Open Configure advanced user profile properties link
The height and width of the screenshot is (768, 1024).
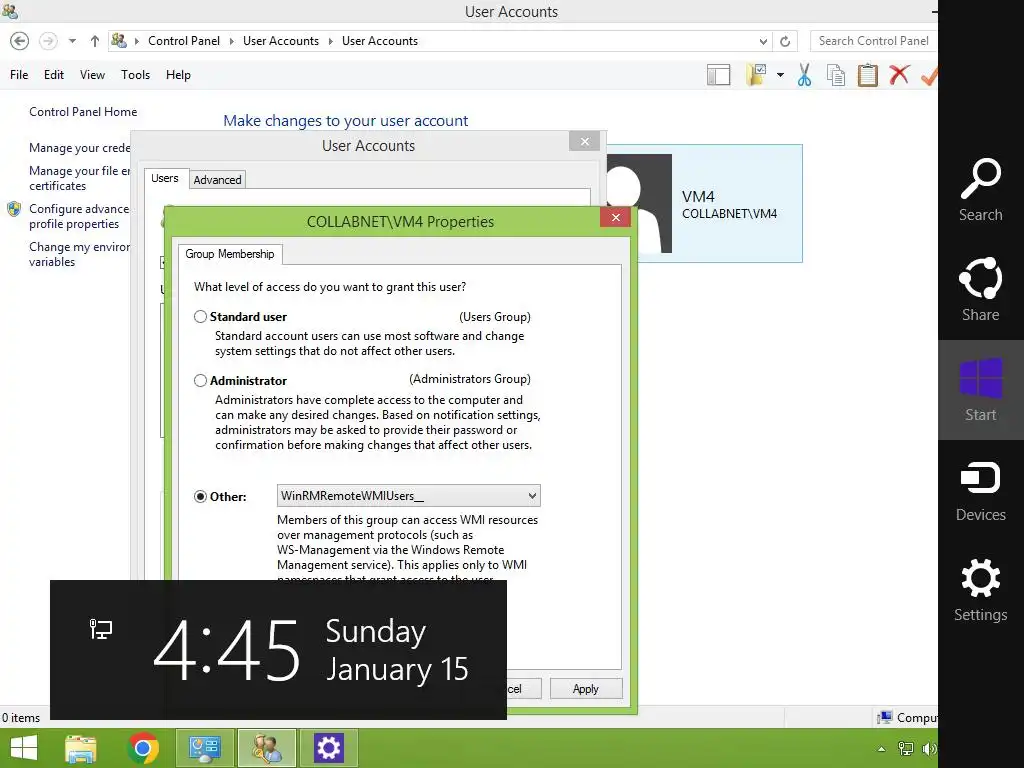pos(79,216)
